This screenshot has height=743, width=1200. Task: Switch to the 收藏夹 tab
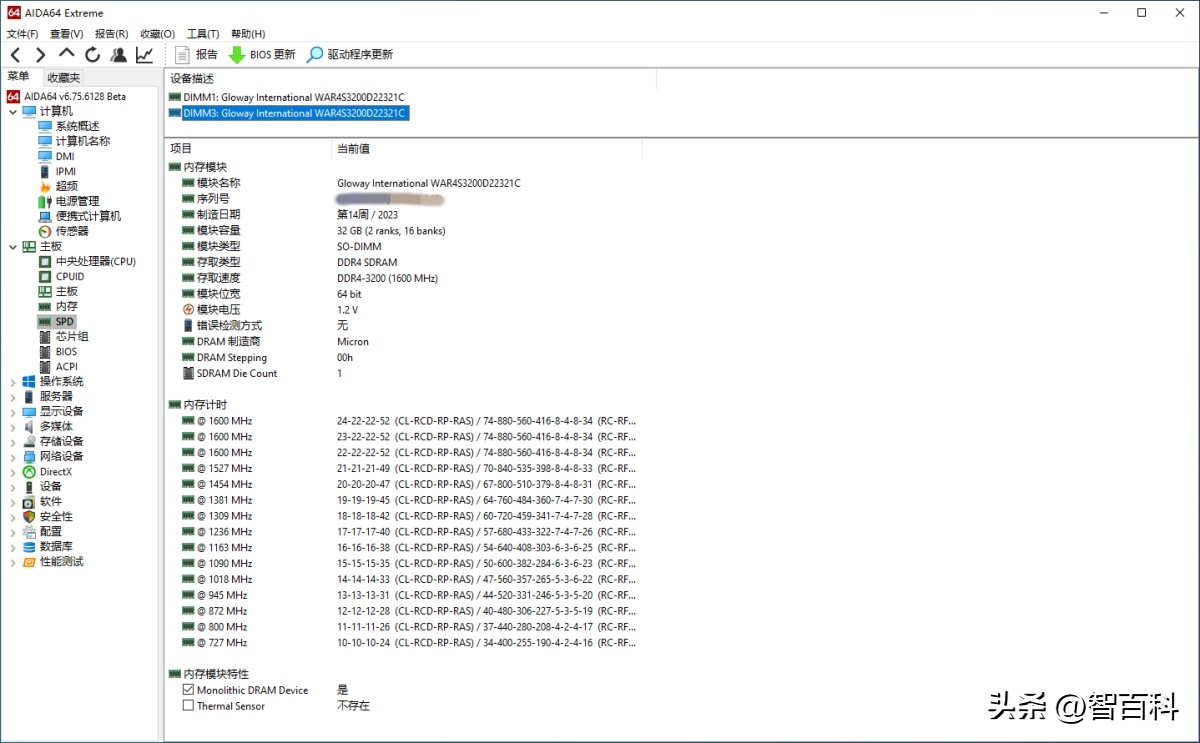pos(63,78)
